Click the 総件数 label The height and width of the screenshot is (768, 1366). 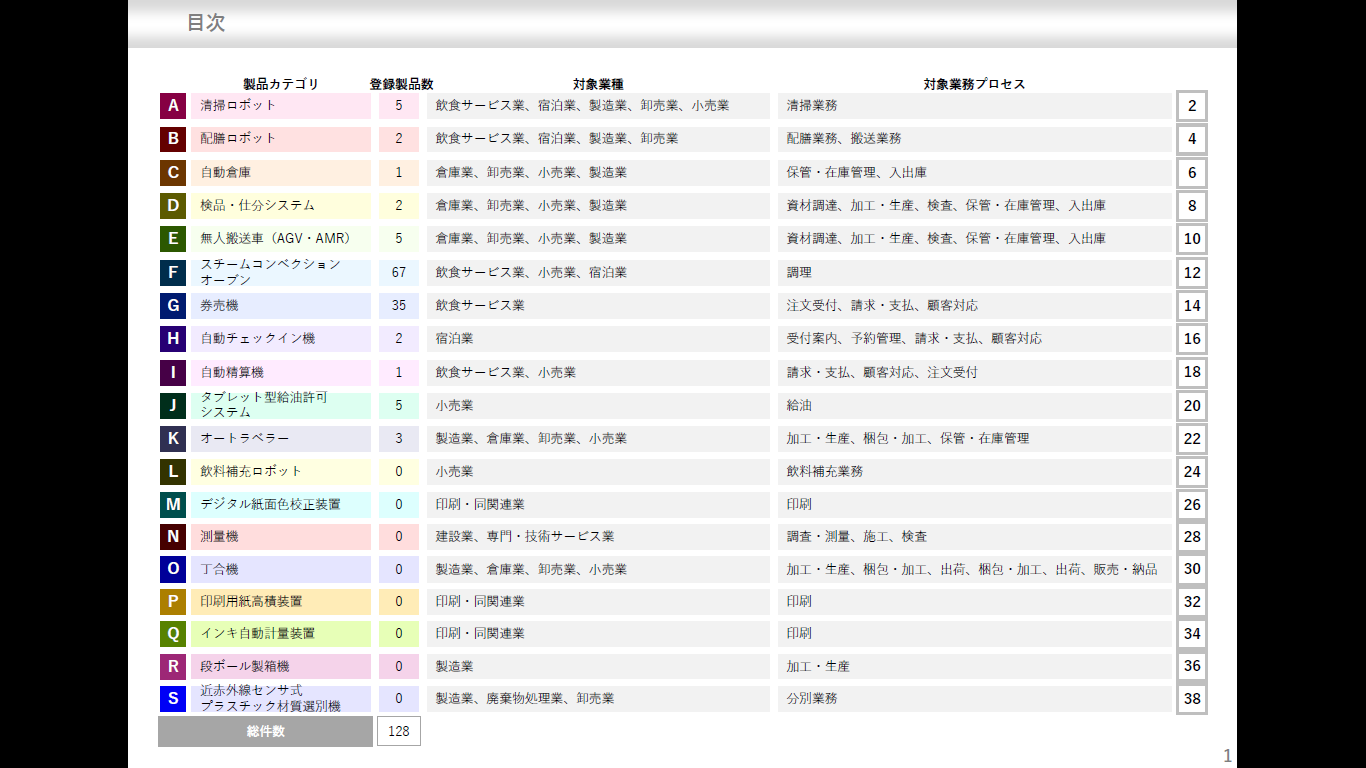(x=265, y=731)
